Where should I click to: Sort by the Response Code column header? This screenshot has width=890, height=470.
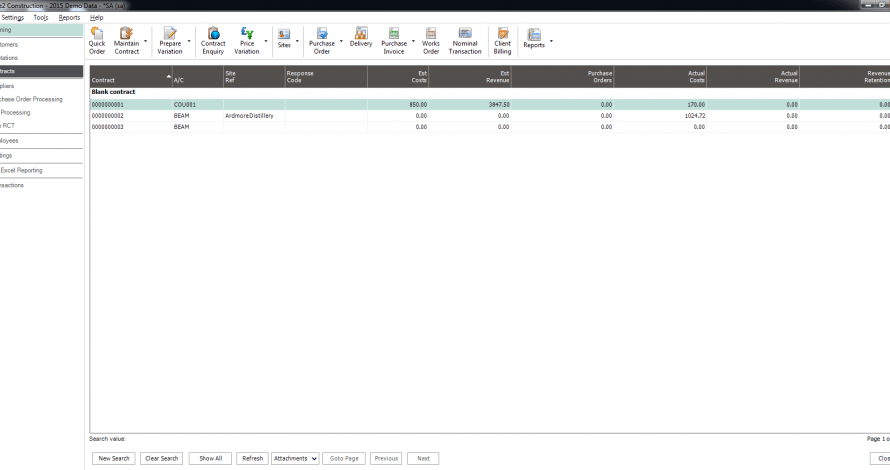tap(326, 77)
